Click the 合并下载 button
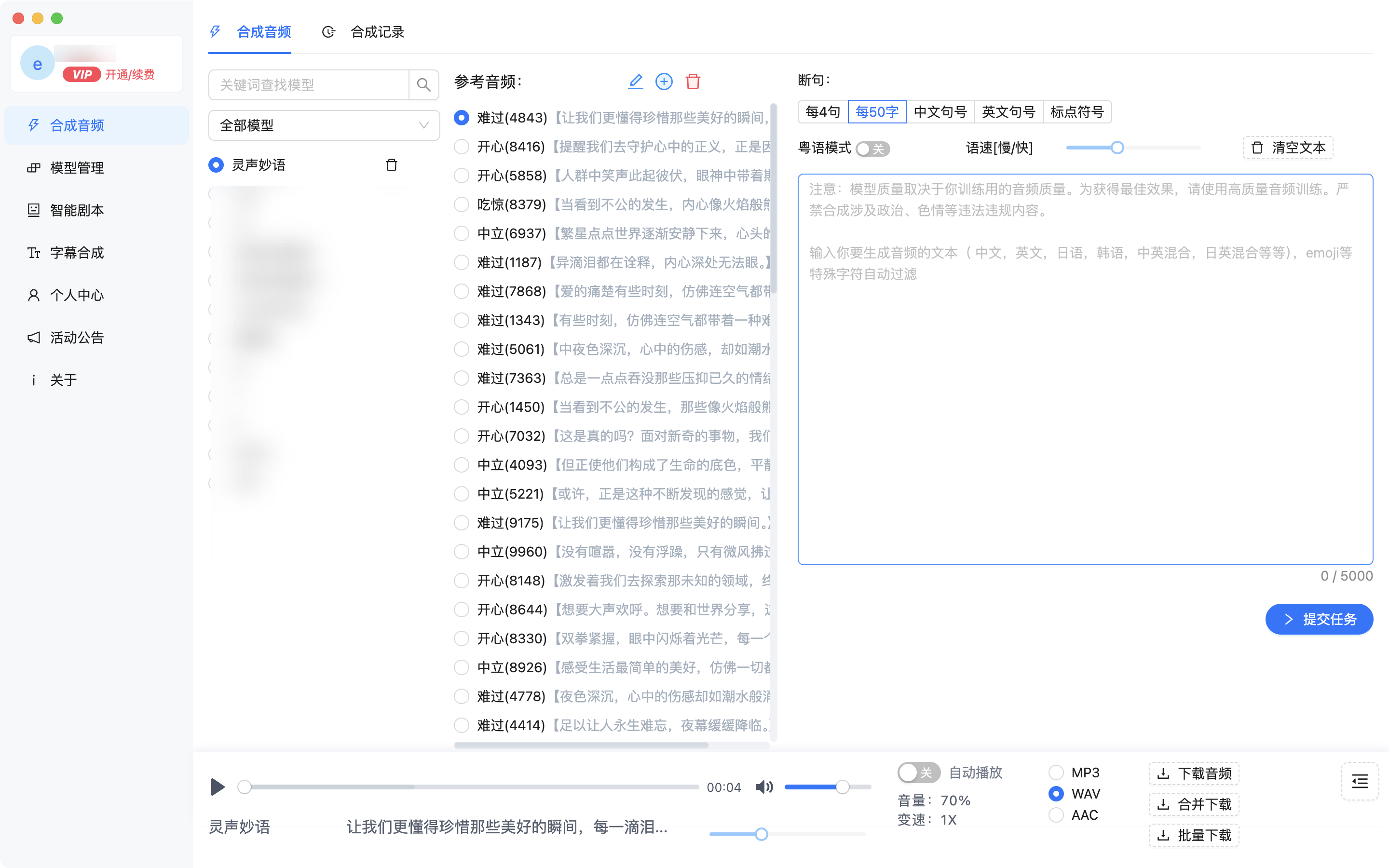 pyautogui.click(x=1194, y=804)
